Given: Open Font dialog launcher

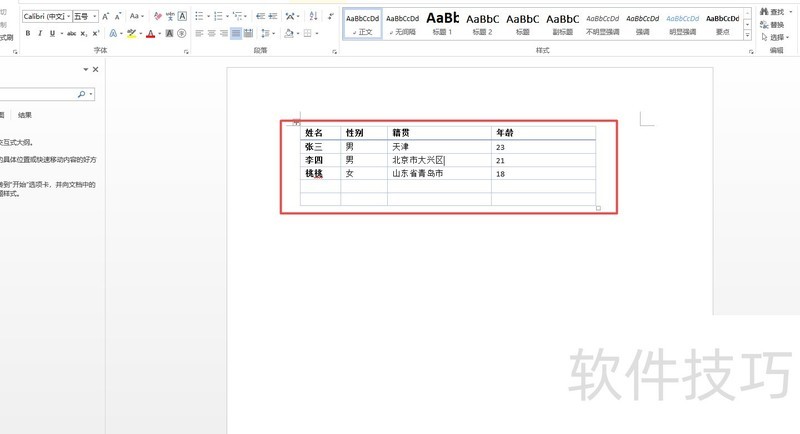Looking at the screenshot, I should pyautogui.click(x=186, y=52).
